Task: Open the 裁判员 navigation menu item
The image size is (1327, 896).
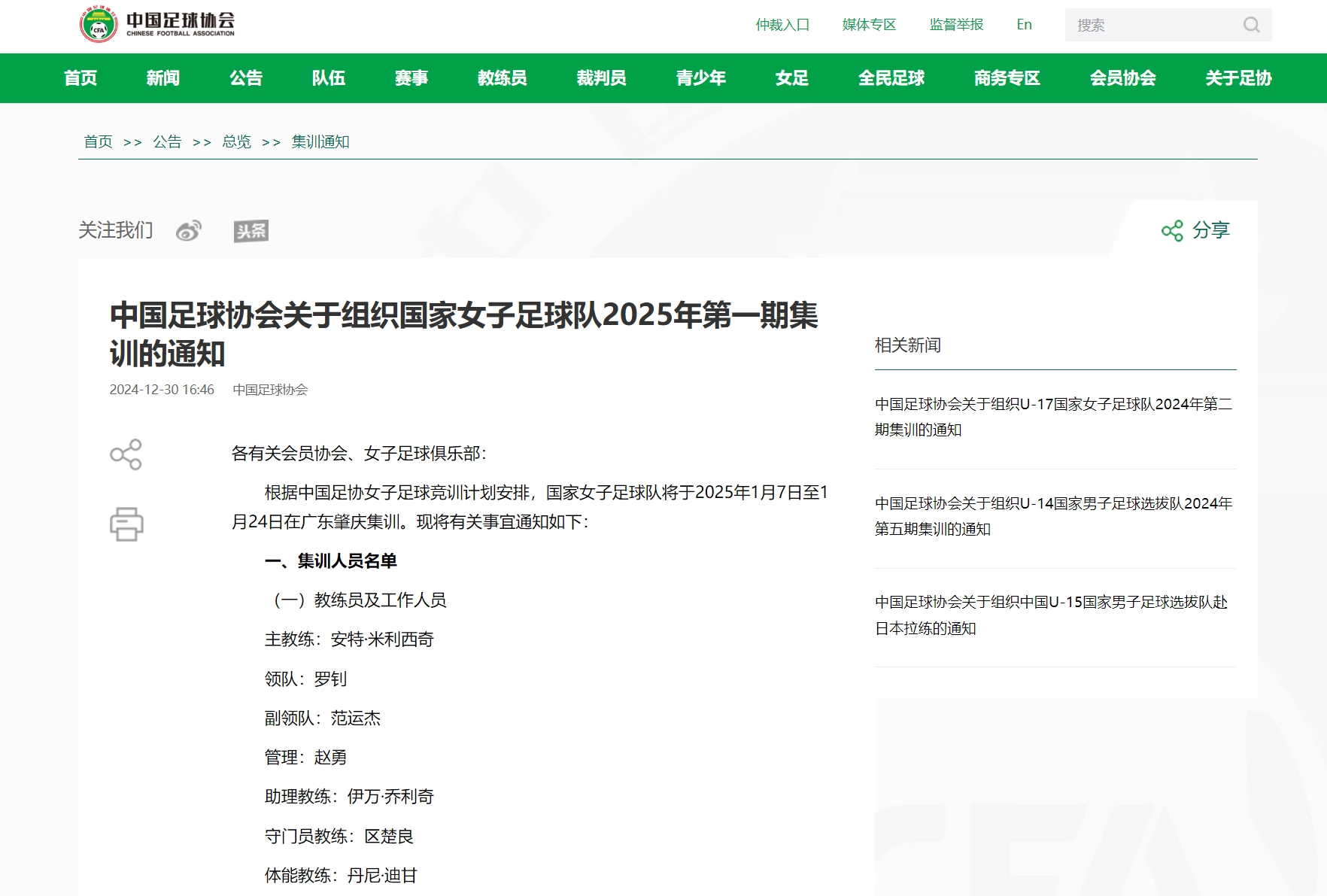Action: coord(602,77)
